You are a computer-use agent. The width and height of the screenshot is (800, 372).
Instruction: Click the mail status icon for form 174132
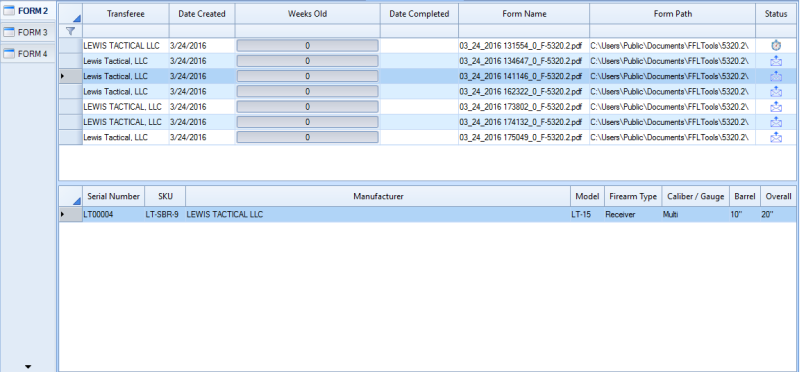click(776, 122)
